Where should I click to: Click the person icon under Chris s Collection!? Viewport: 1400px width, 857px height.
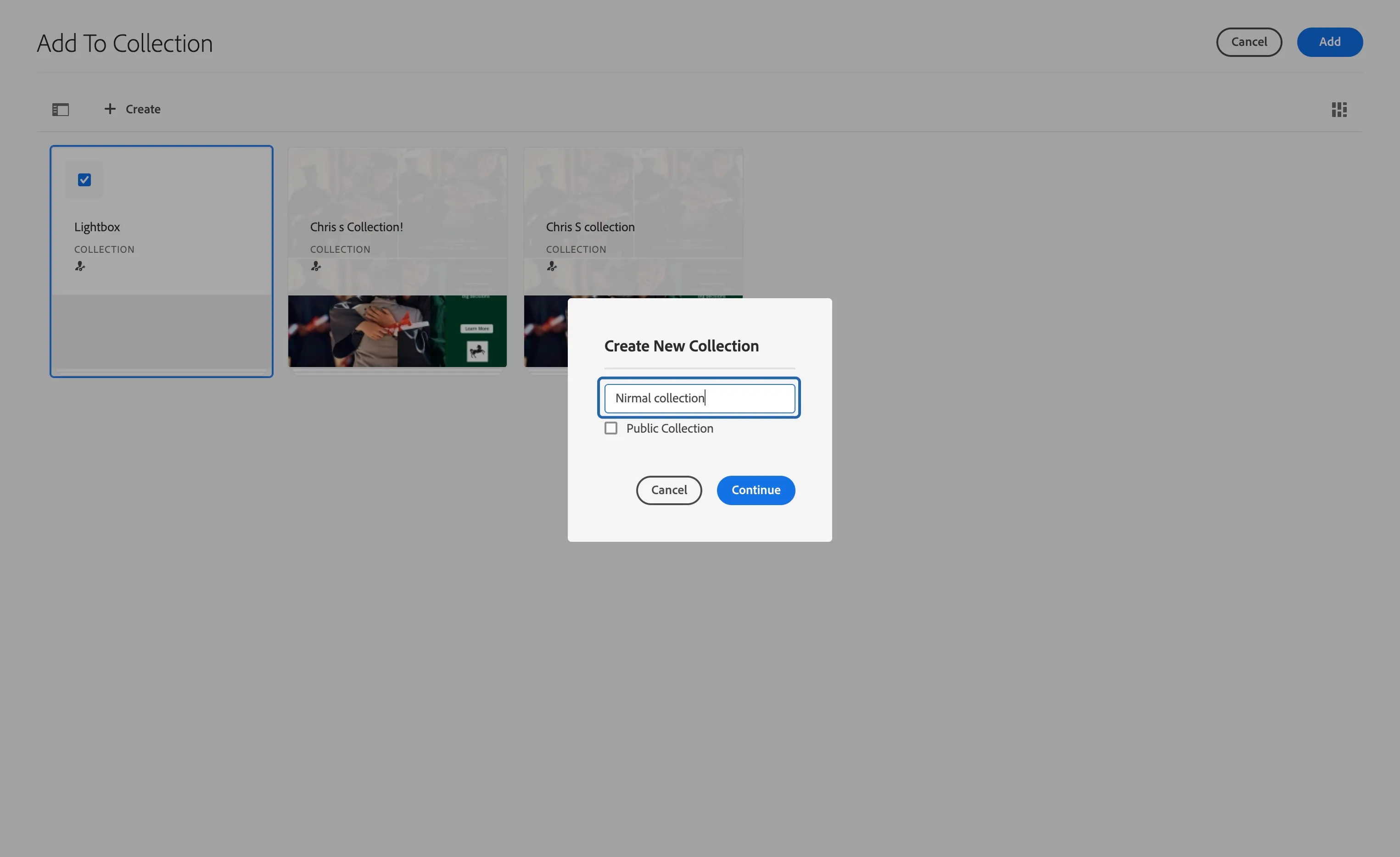point(316,266)
